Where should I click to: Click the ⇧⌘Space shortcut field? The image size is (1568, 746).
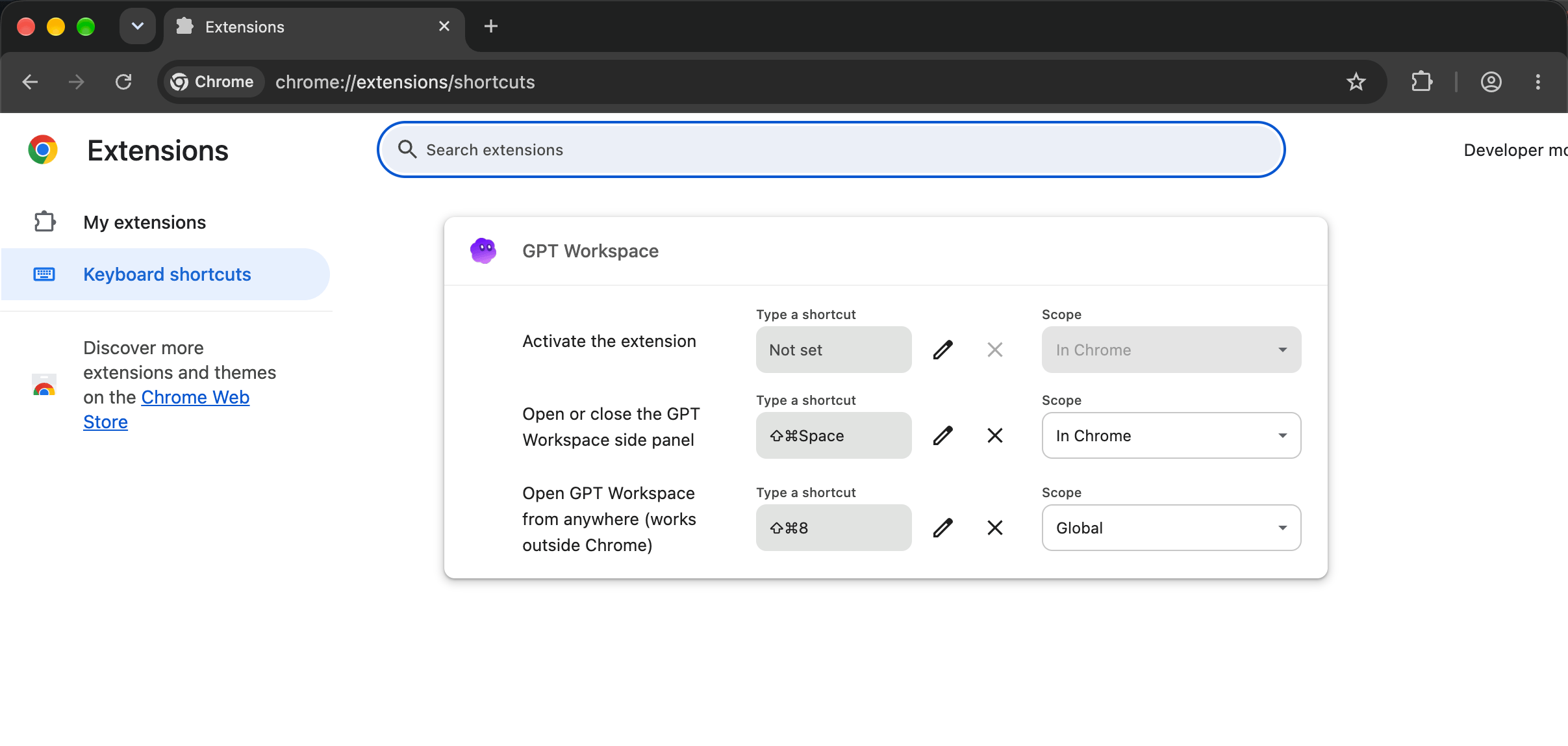(x=833, y=435)
